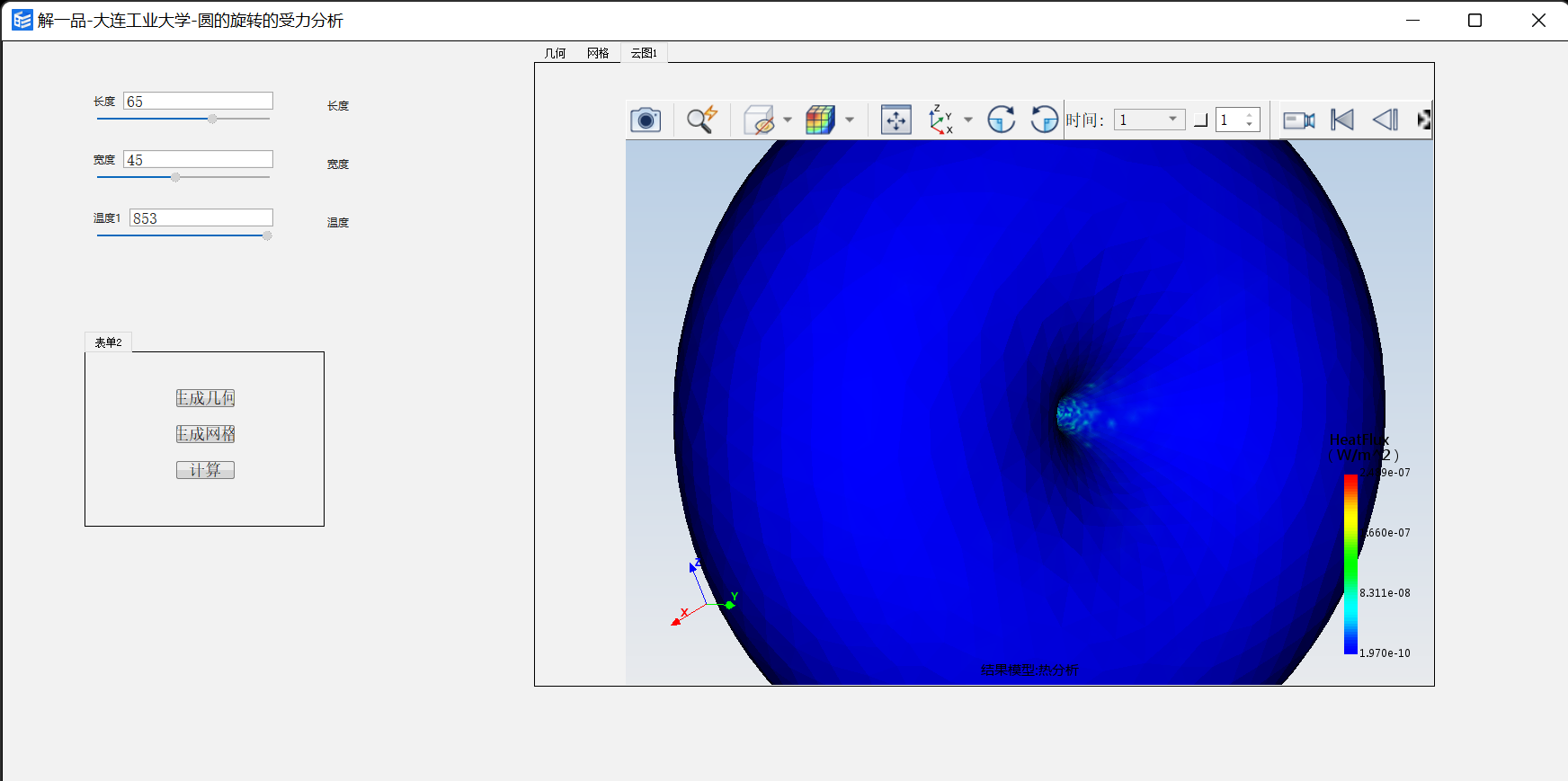Open the hide-object cube dropdown arrow
The image size is (1568, 781).
click(788, 120)
